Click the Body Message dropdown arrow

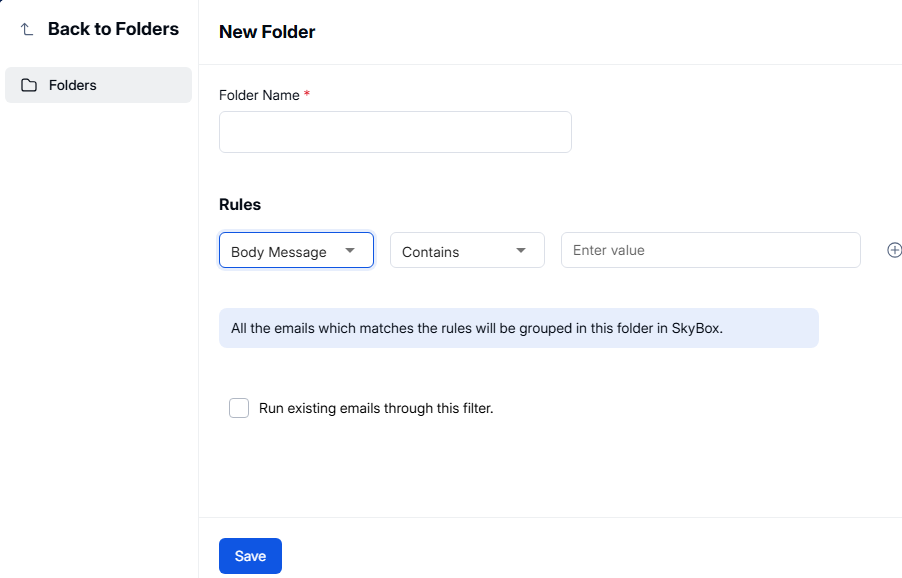[x=350, y=251]
